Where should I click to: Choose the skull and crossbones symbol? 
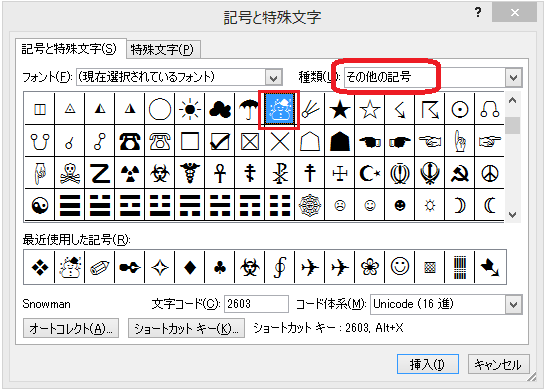pyautogui.click(x=70, y=173)
